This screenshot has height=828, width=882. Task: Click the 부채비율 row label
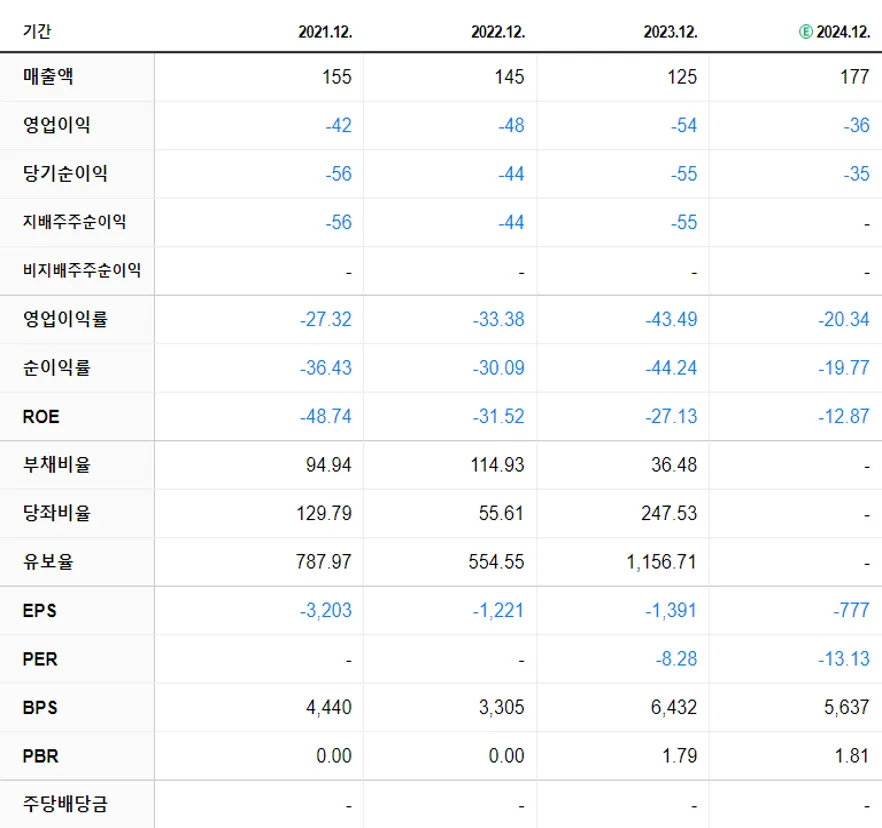pos(56,464)
